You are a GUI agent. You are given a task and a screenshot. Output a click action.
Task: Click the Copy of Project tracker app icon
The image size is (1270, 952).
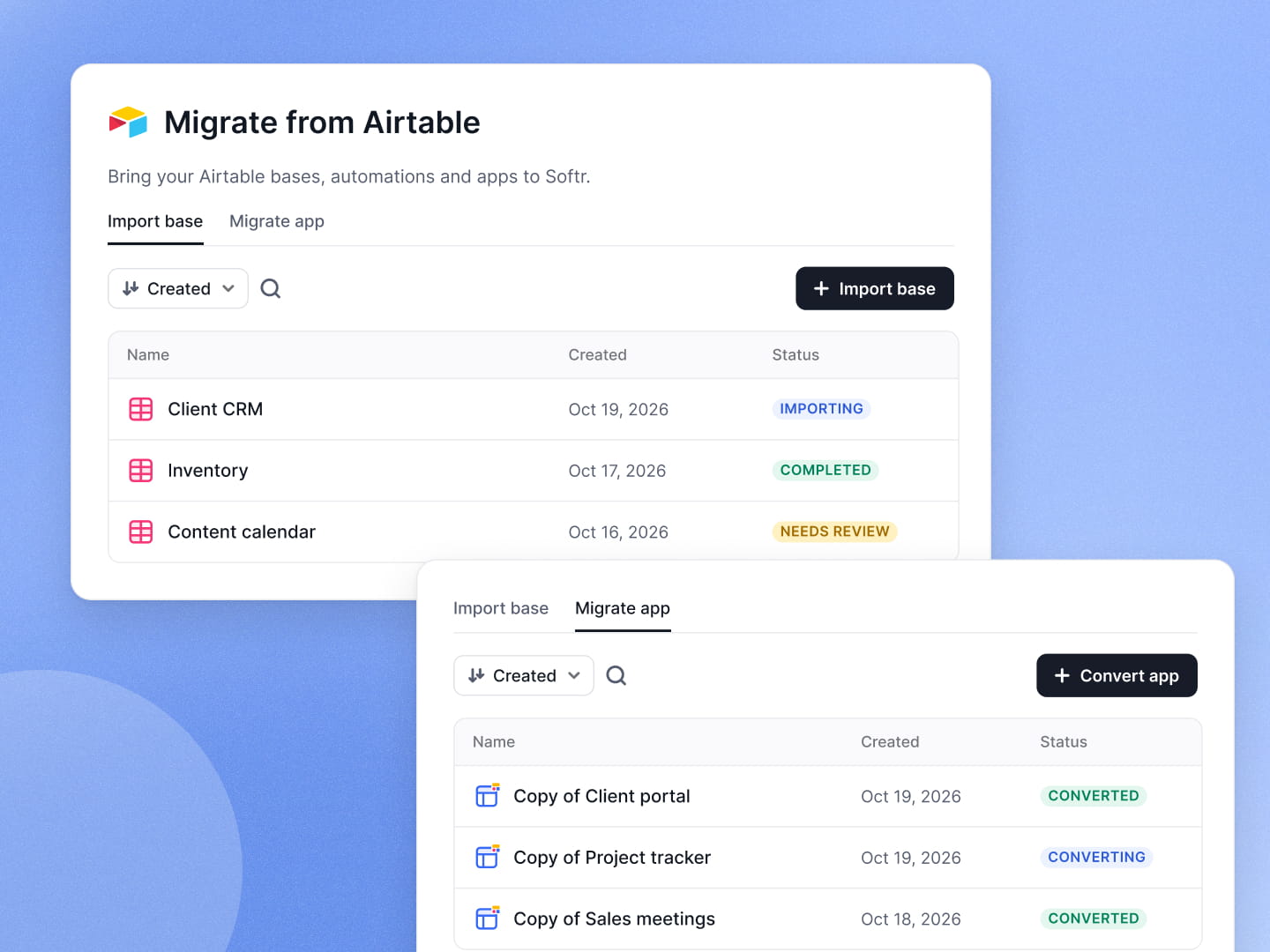coord(488,857)
